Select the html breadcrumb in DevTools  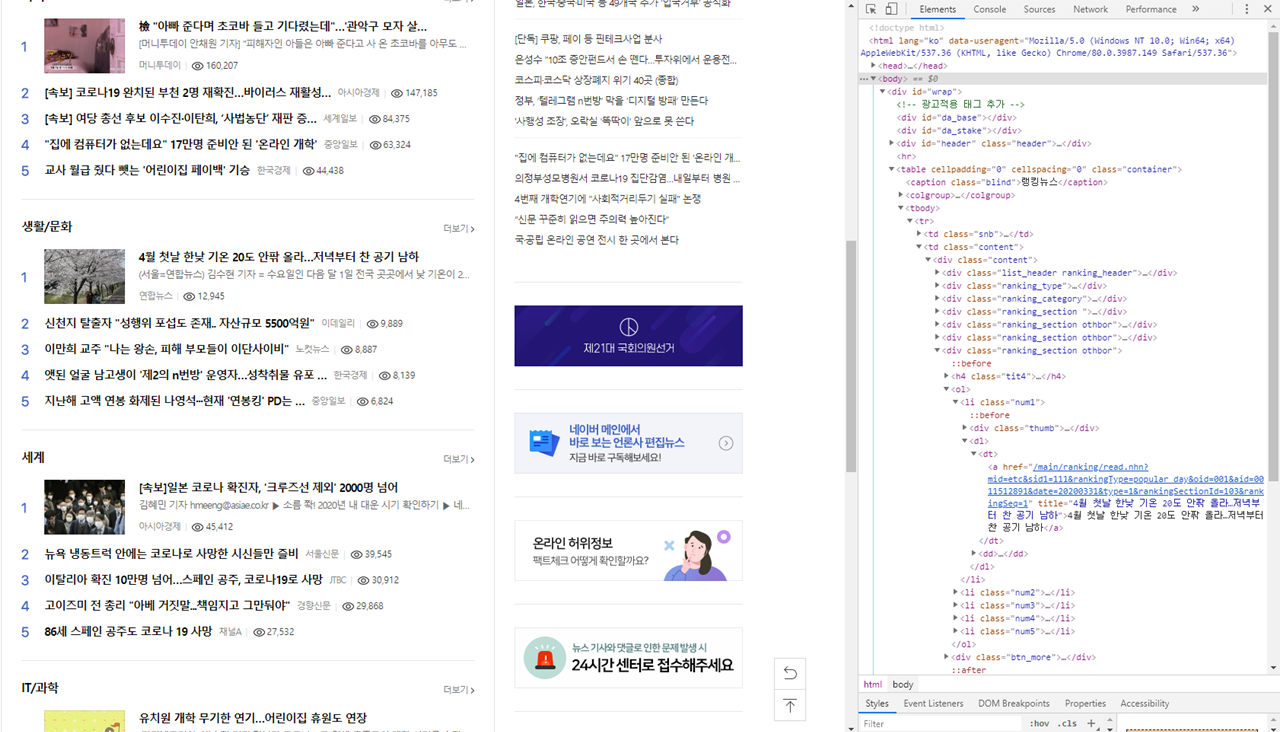point(873,684)
